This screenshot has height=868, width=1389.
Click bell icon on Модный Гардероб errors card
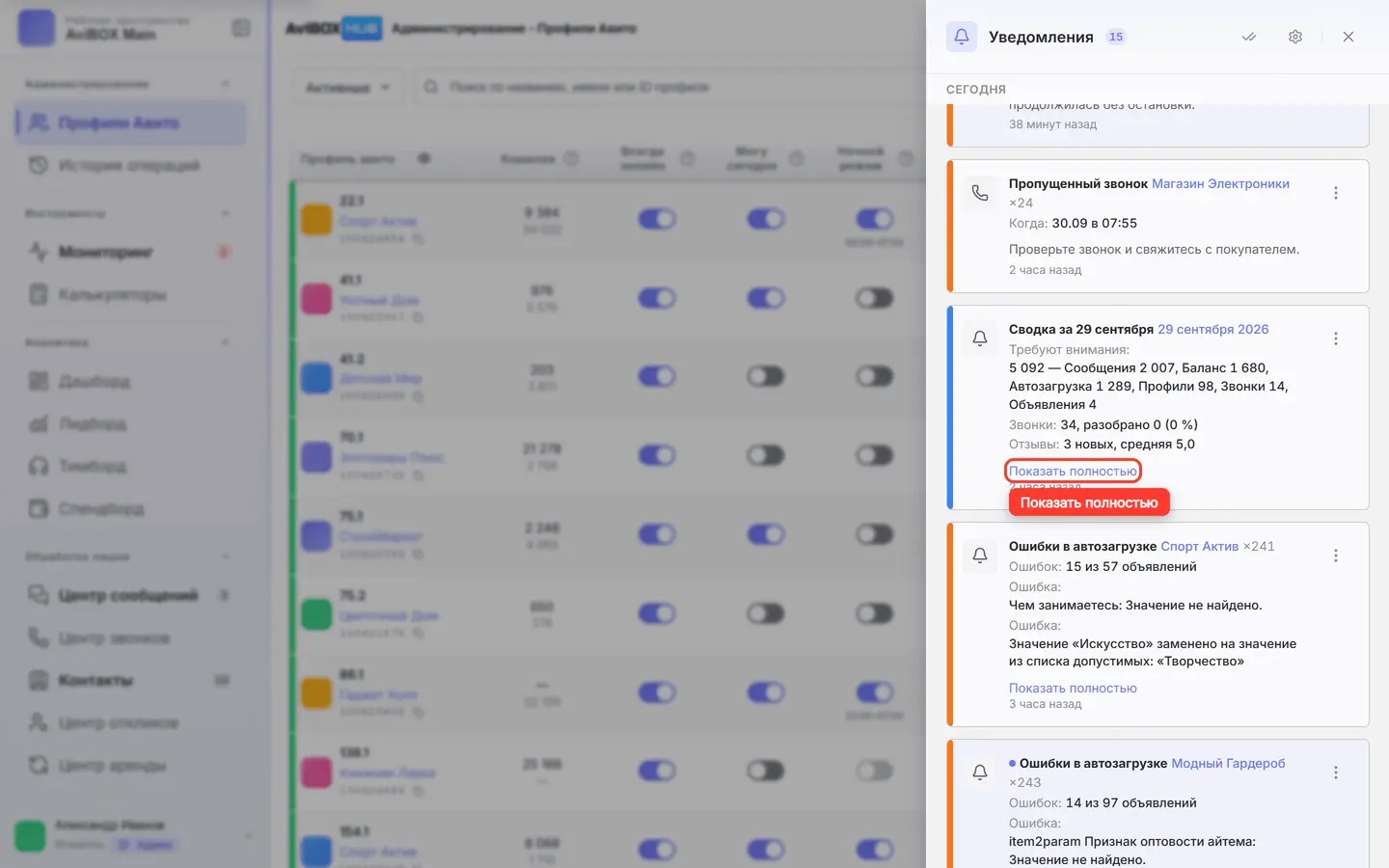[980, 773]
